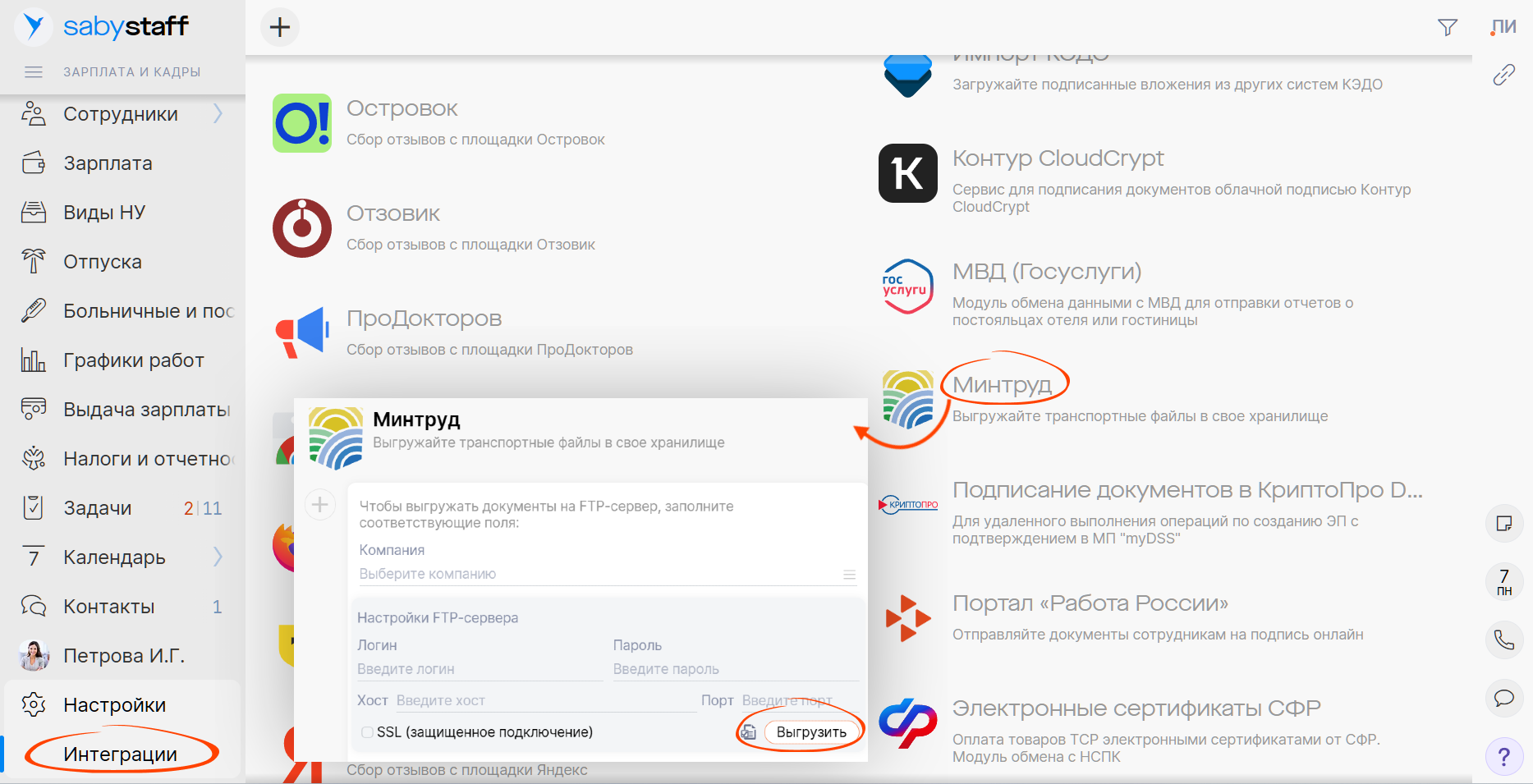Open Контур CloudCrypt integration icon
The image size is (1533, 784).
tap(907, 173)
